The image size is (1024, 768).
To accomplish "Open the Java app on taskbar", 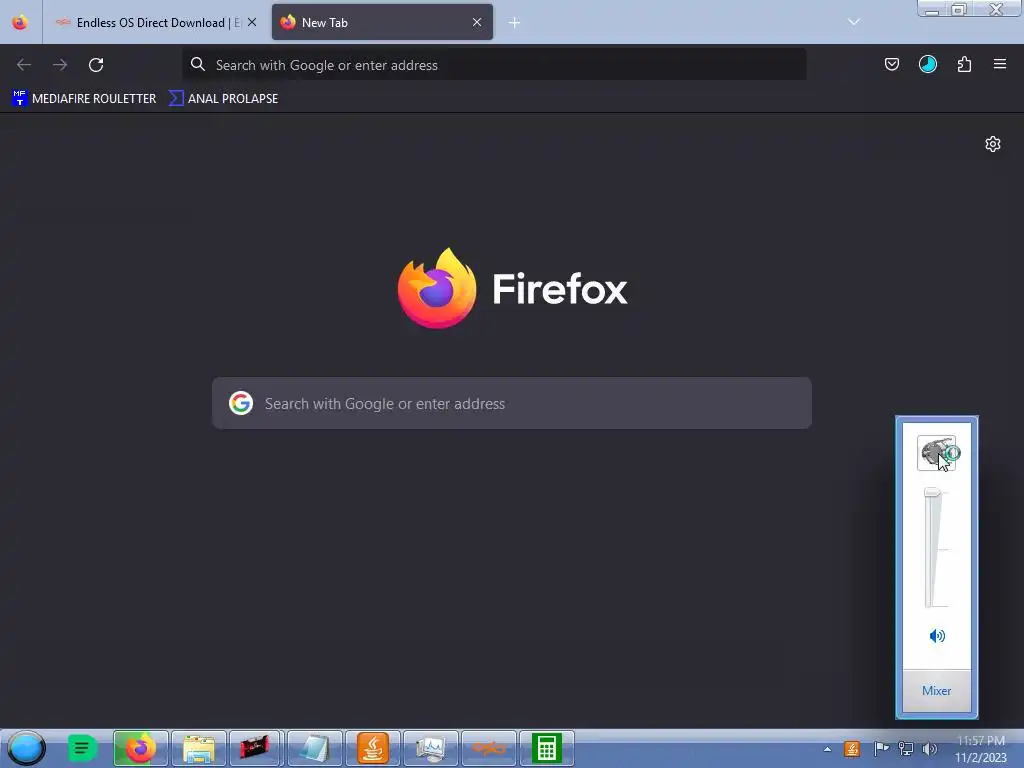I will [x=373, y=748].
